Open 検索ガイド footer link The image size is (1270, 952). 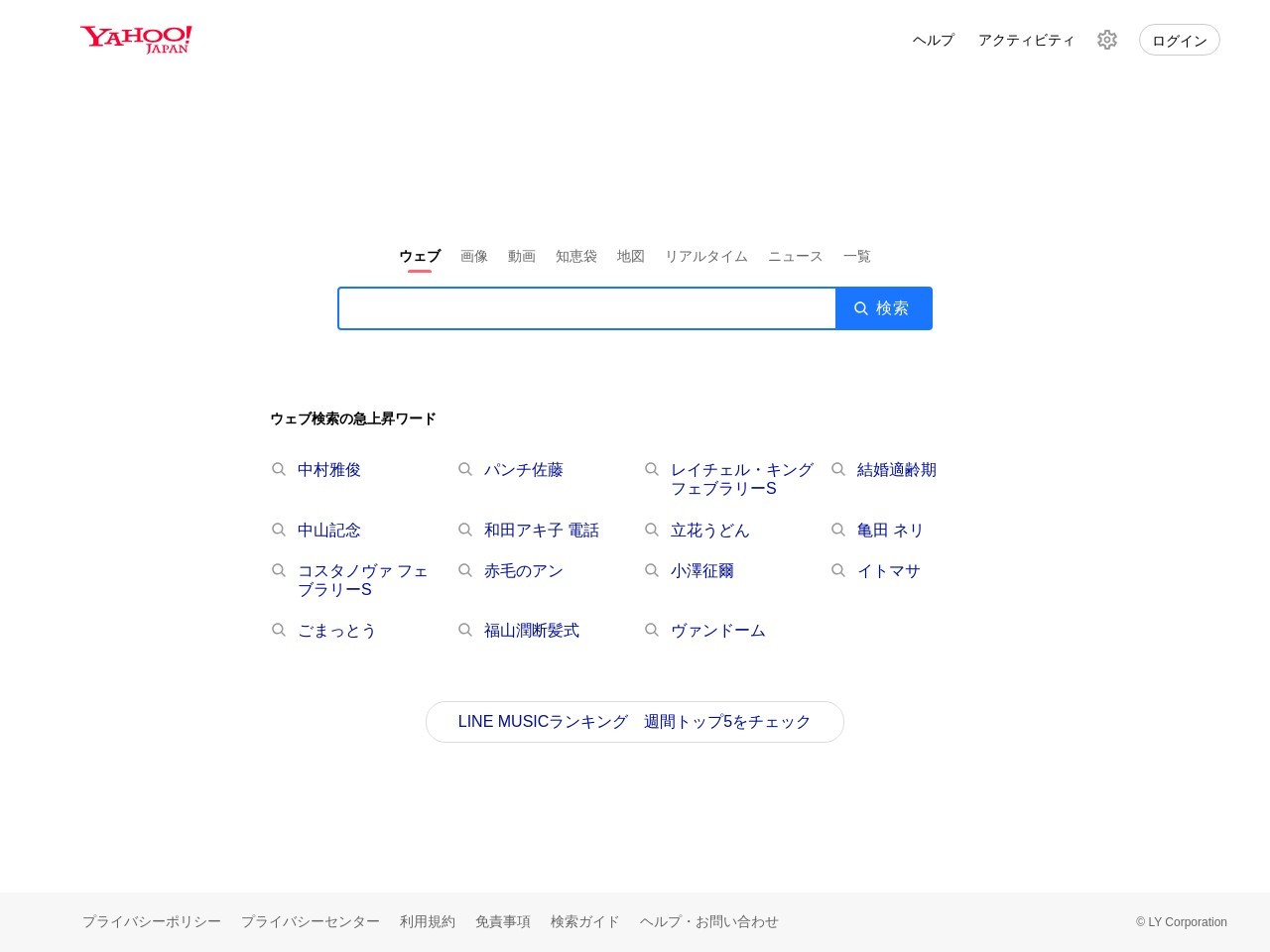pos(585,921)
